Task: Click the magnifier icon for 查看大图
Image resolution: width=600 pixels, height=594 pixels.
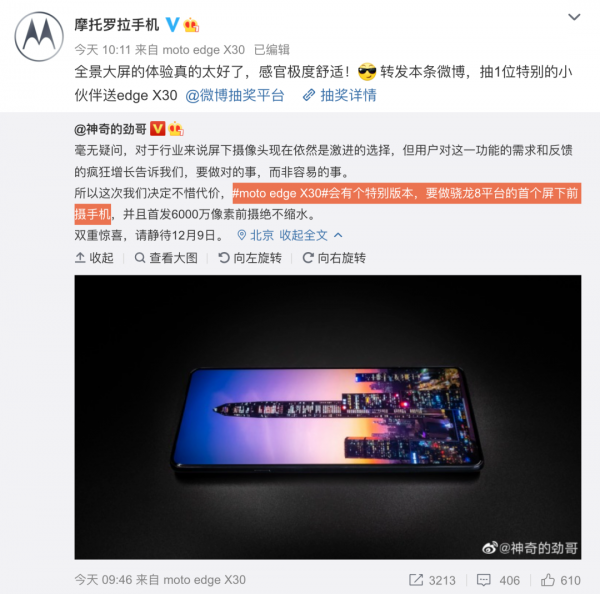Action: coord(140,258)
